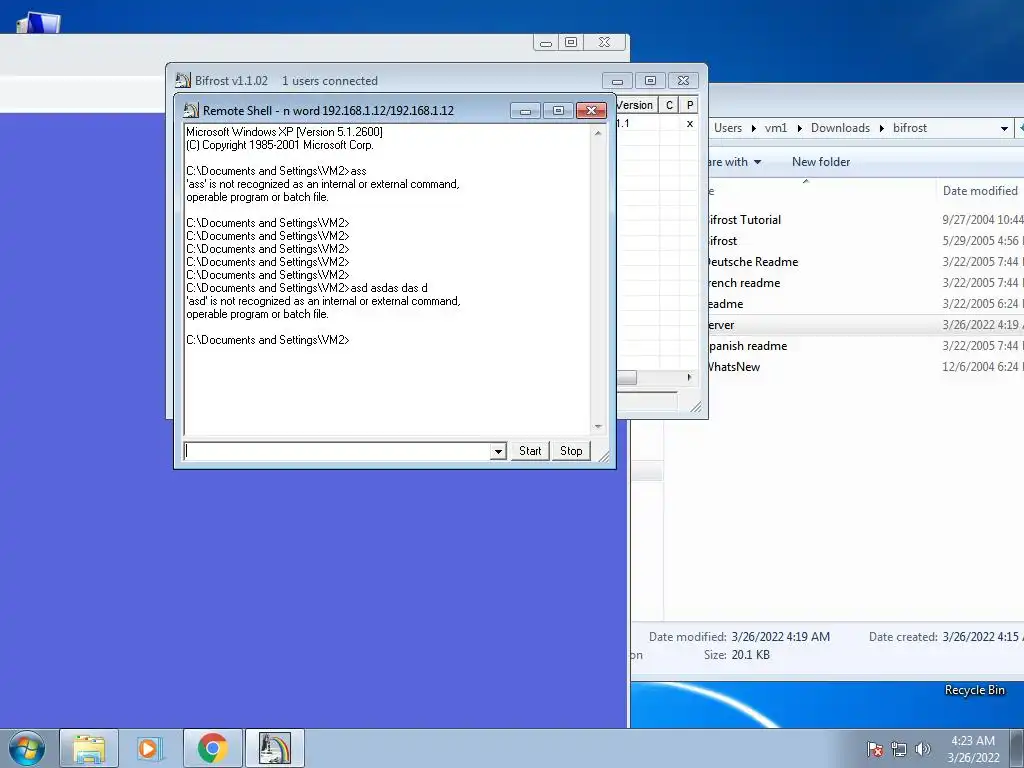The height and width of the screenshot is (768, 1024).
Task: Click the Bifrost taskbar icon
Action: (274, 748)
